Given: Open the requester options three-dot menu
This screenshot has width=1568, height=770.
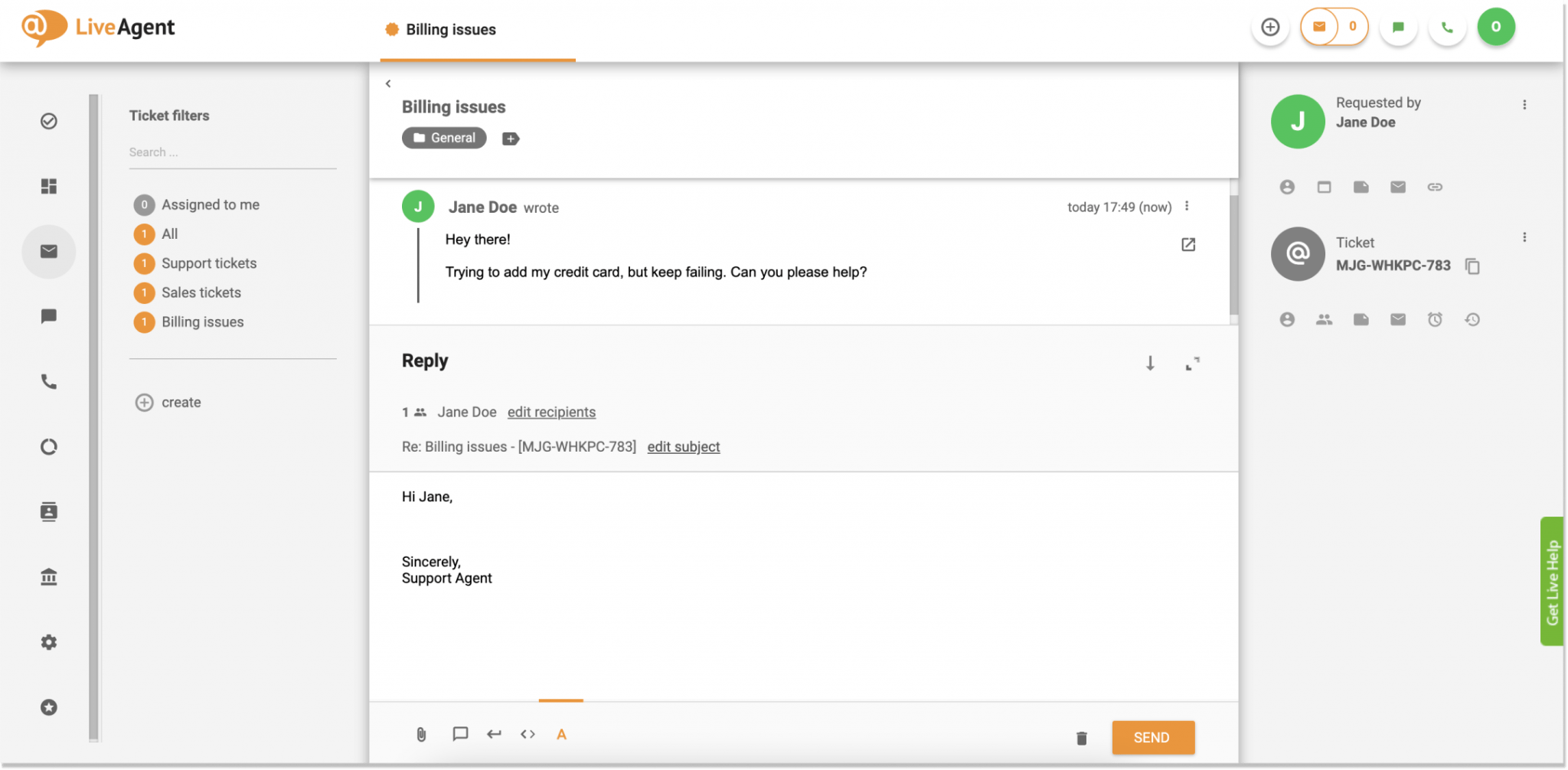Looking at the screenshot, I should coord(1525,104).
